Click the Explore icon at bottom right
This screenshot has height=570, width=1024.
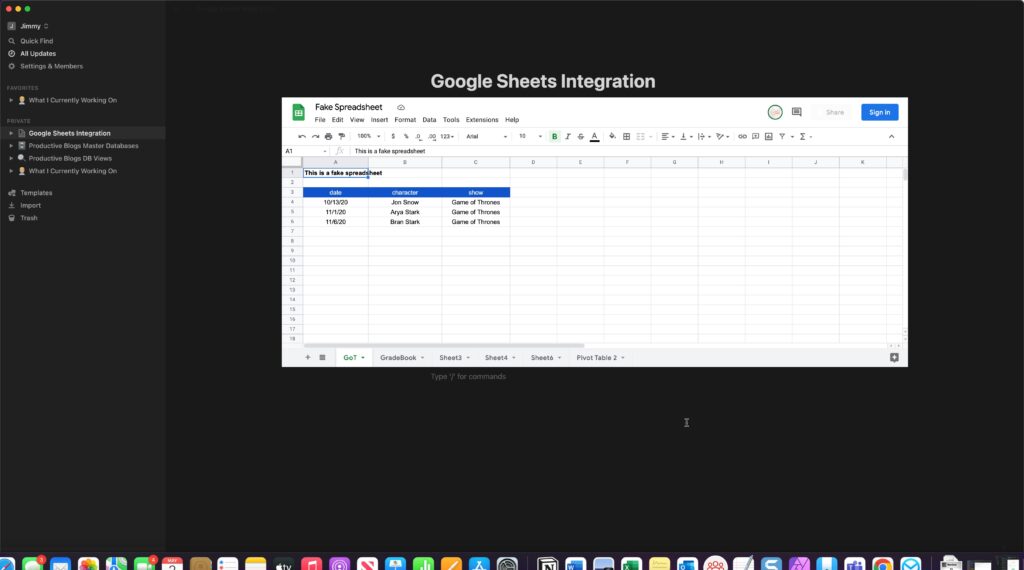coord(894,357)
